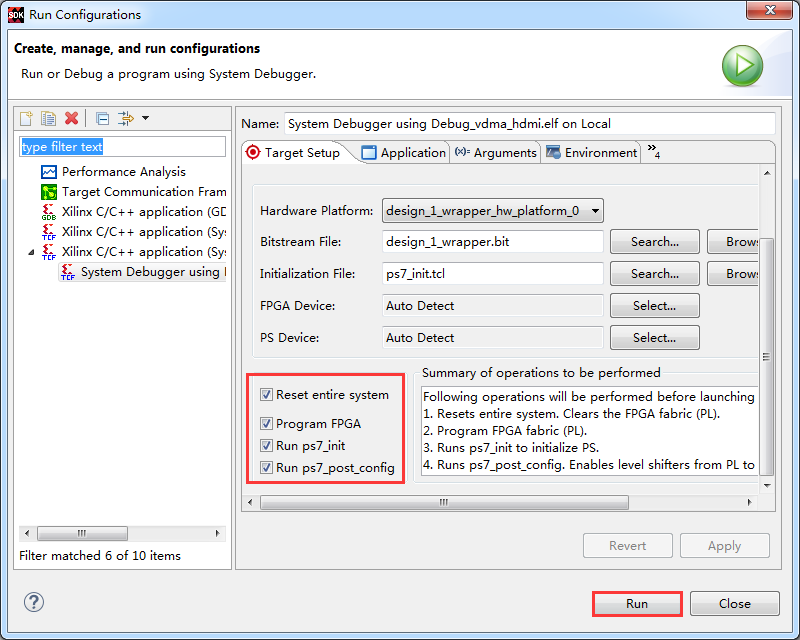
Task: Click Search button for Initialization File
Action: click(x=655, y=274)
